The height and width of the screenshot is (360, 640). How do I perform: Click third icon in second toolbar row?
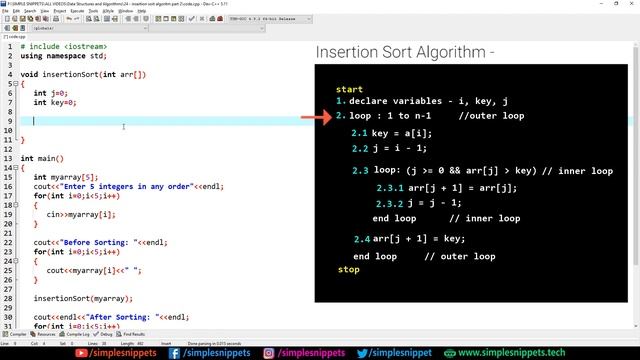(x=22, y=28)
